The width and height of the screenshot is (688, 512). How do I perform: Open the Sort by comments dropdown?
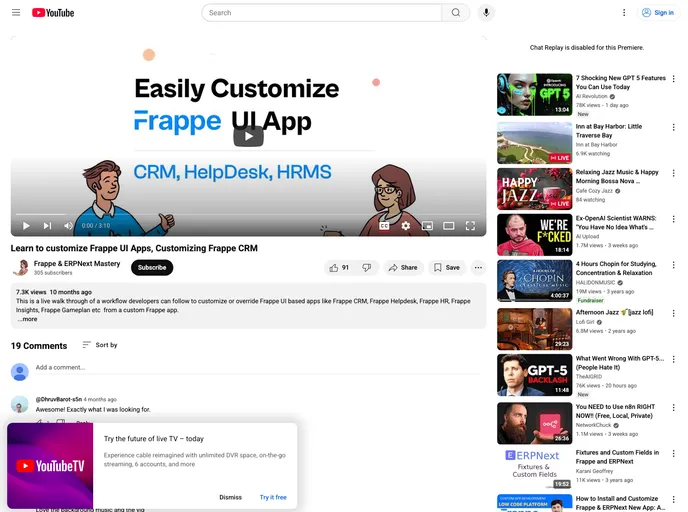pyautogui.click(x=100, y=345)
